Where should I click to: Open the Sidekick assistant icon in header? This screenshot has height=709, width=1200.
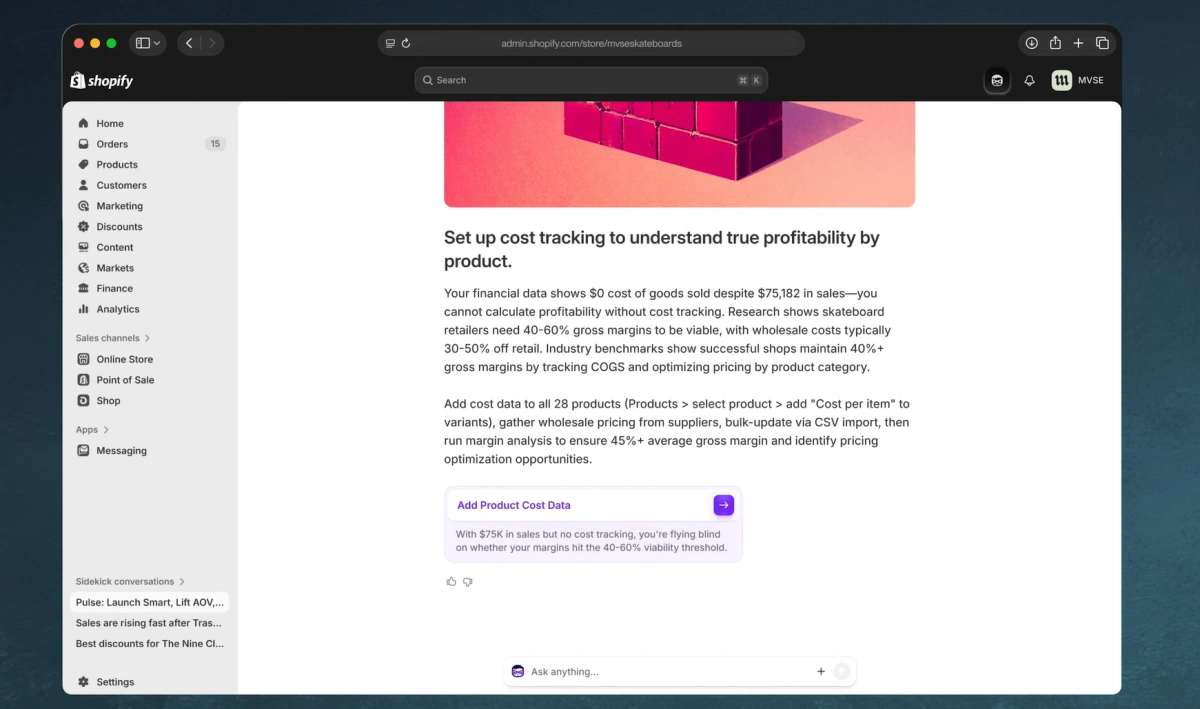(x=997, y=80)
